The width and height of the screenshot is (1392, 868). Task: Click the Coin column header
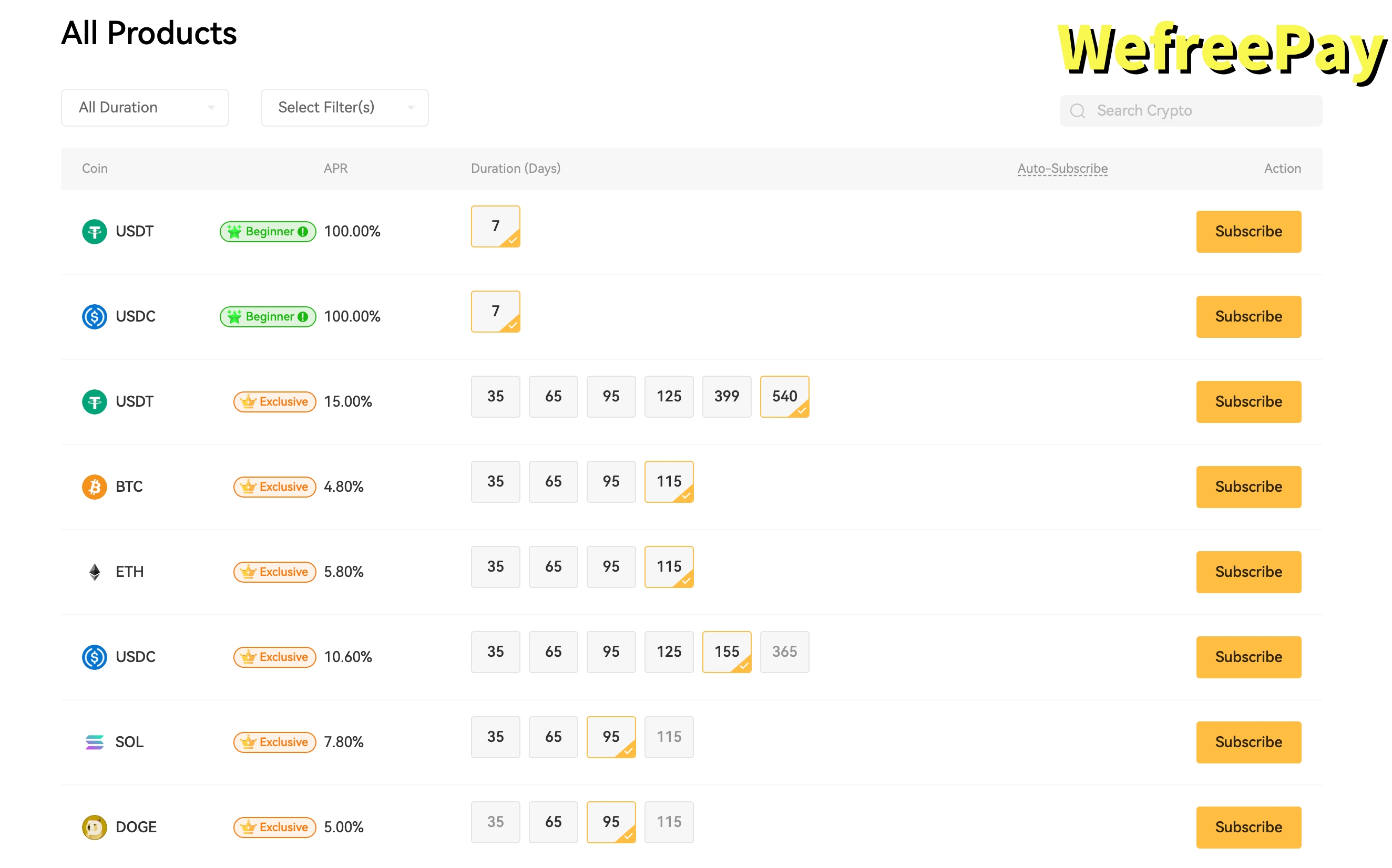click(x=95, y=169)
